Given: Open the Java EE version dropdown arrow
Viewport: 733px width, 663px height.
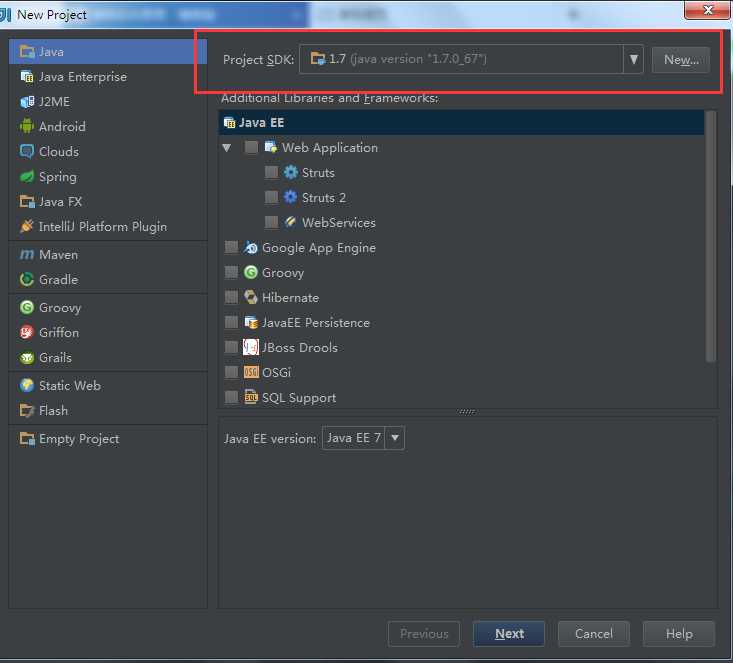Looking at the screenshot, I should point(395,438).
